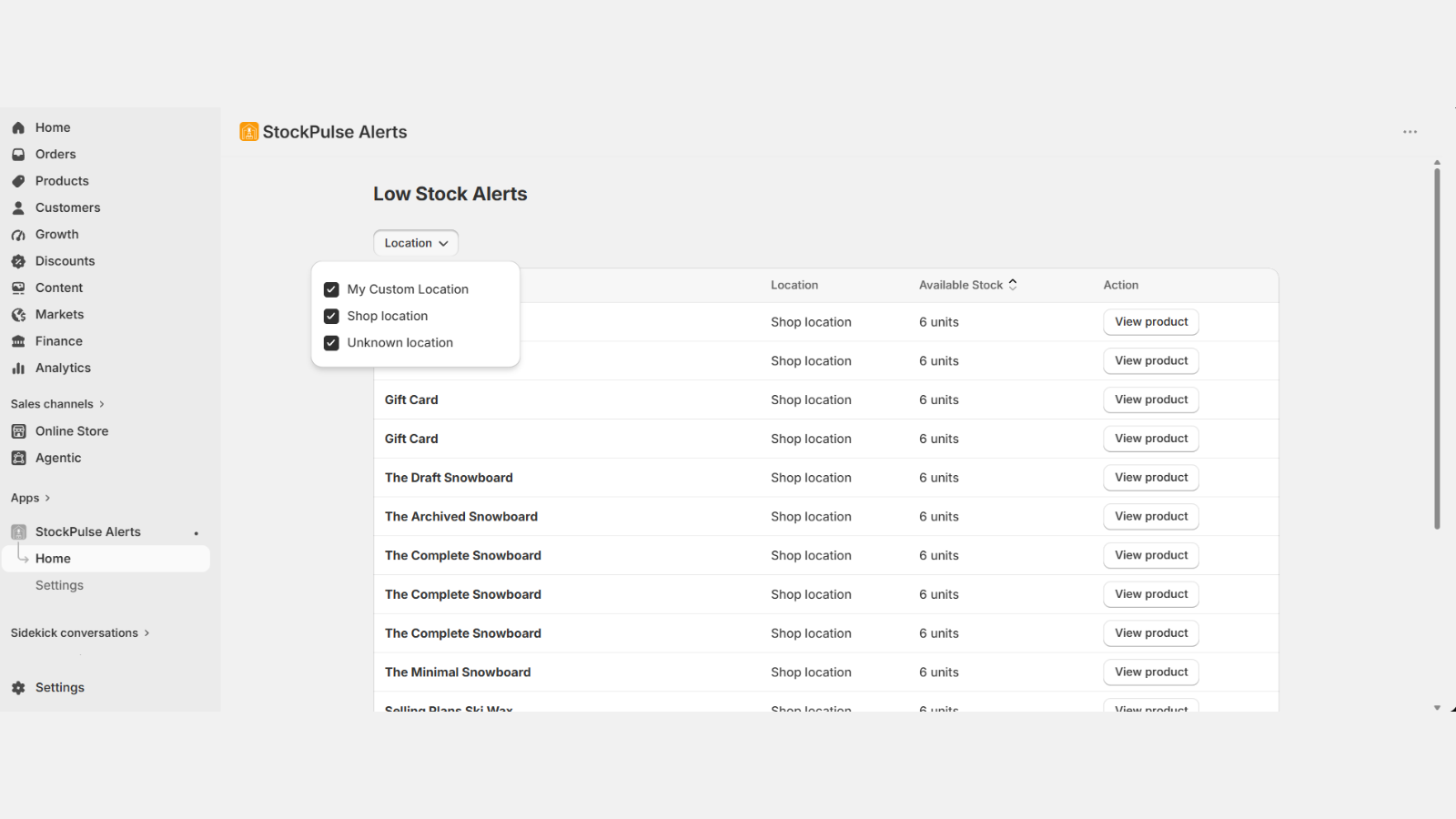The image size is (1456, 819).
Task: Open Orders in the sidebar menu
Action: [56, 155]
